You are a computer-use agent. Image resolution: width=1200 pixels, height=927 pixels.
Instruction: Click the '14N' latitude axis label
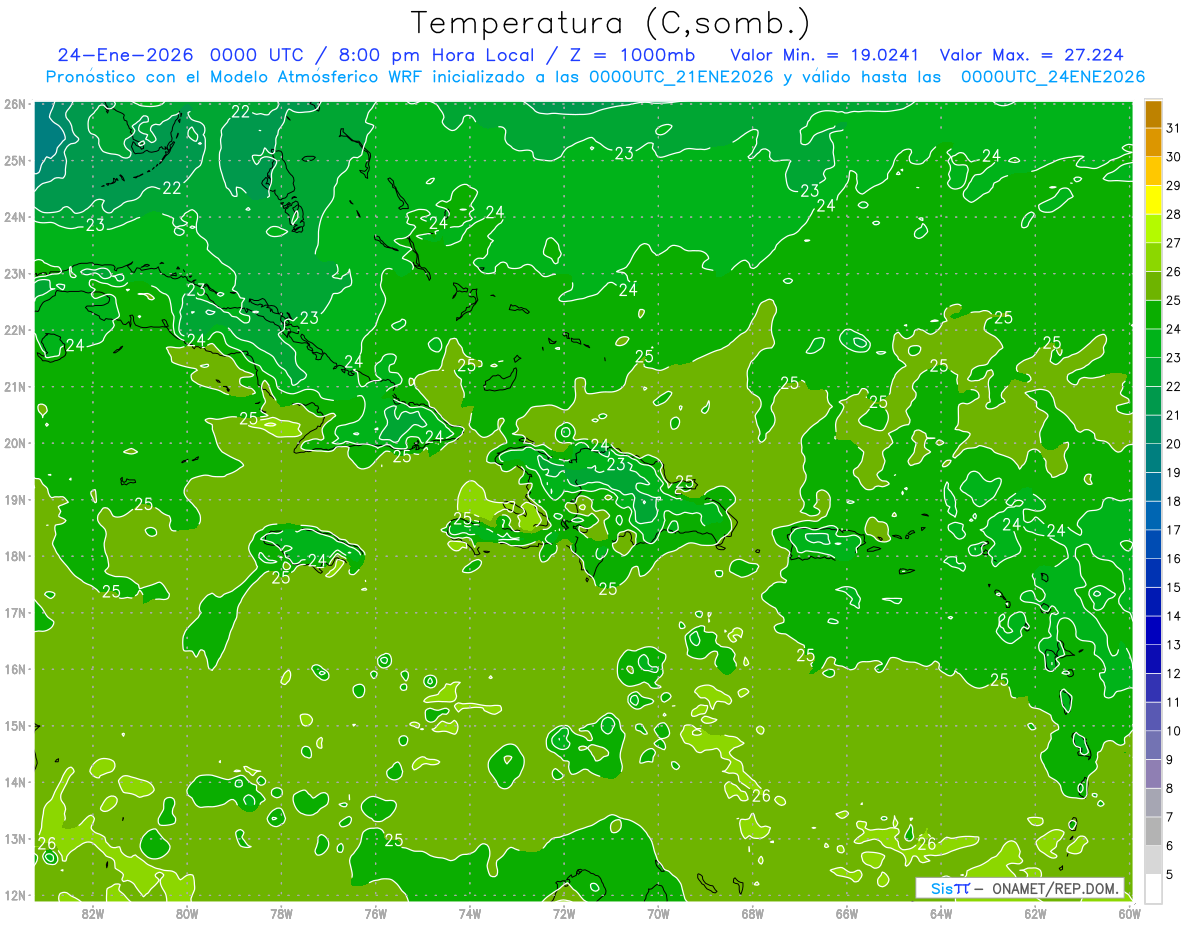pyautogui.click(x=15, y=782)
